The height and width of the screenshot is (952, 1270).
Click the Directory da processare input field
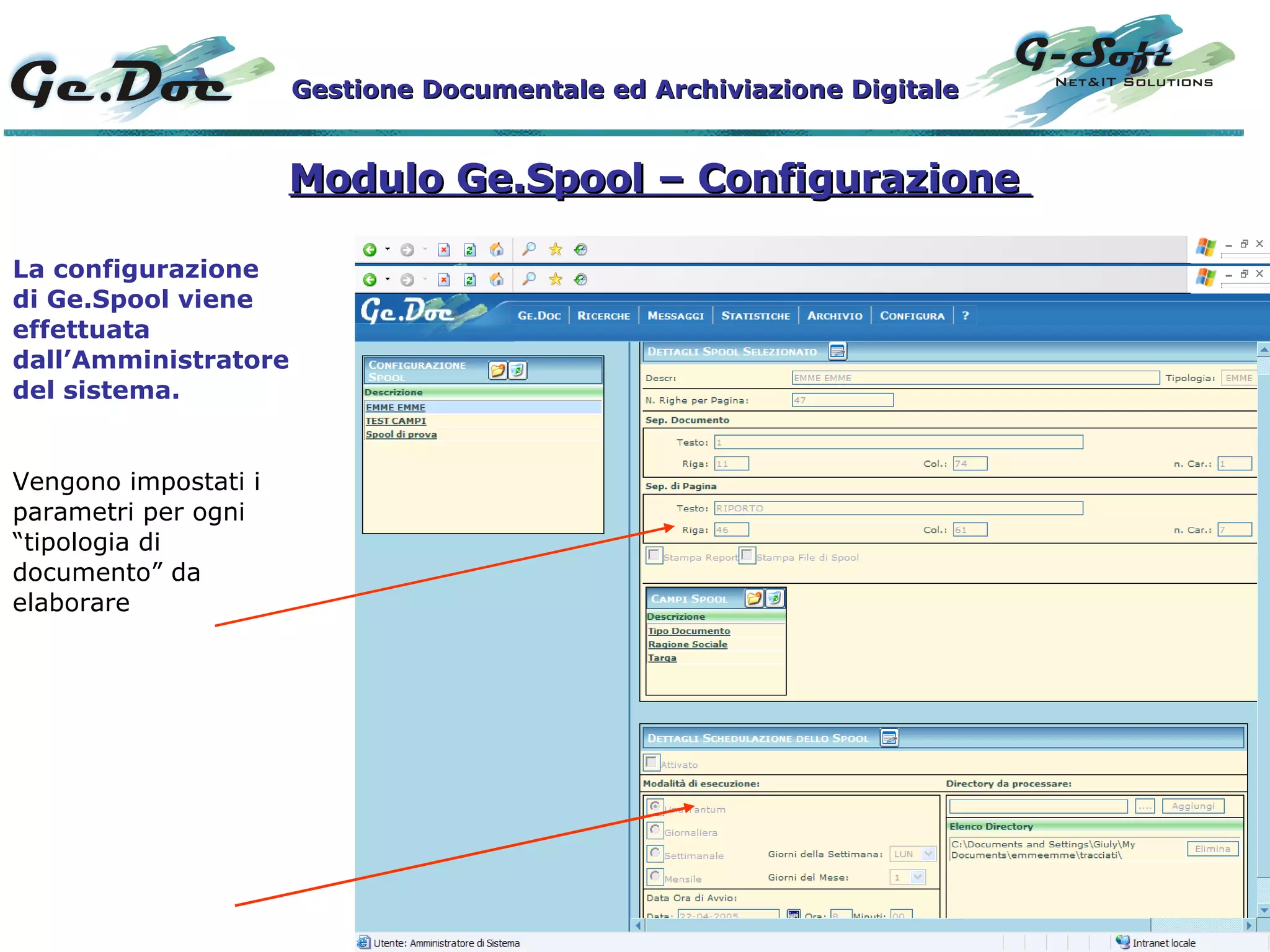click(x=1039, y=806)
